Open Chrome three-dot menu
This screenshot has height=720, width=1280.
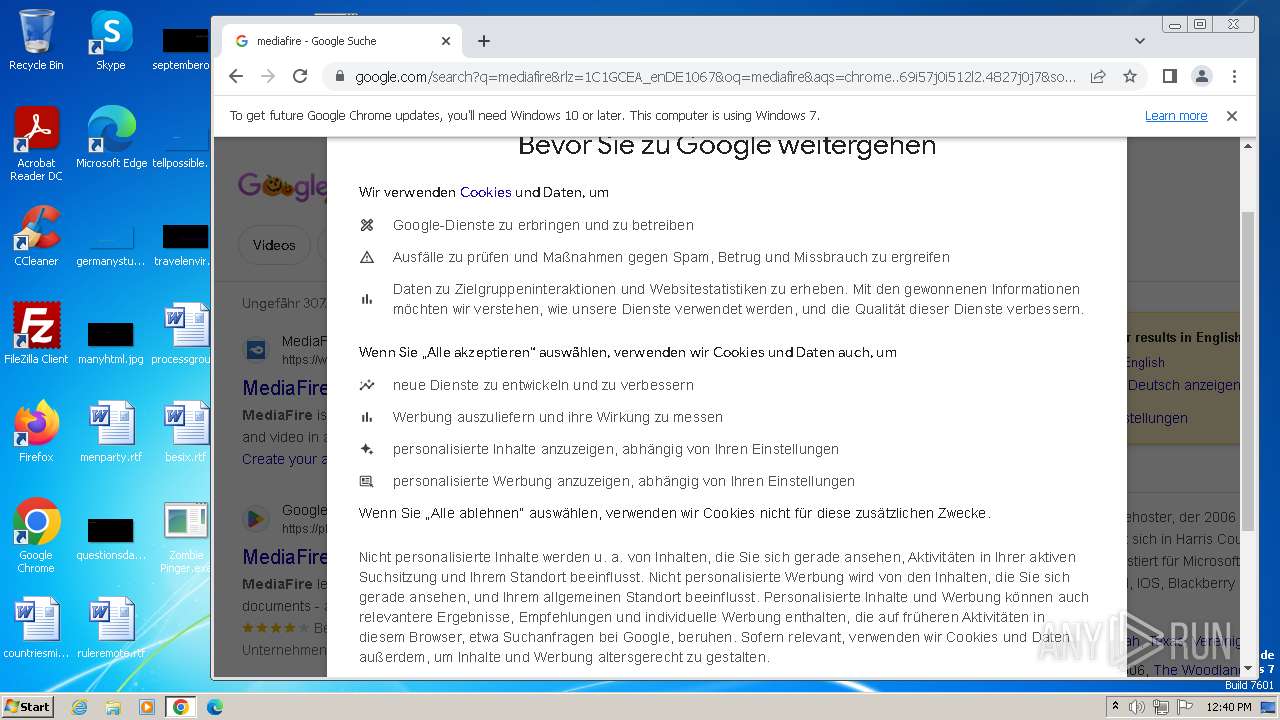coord(1234,76)
